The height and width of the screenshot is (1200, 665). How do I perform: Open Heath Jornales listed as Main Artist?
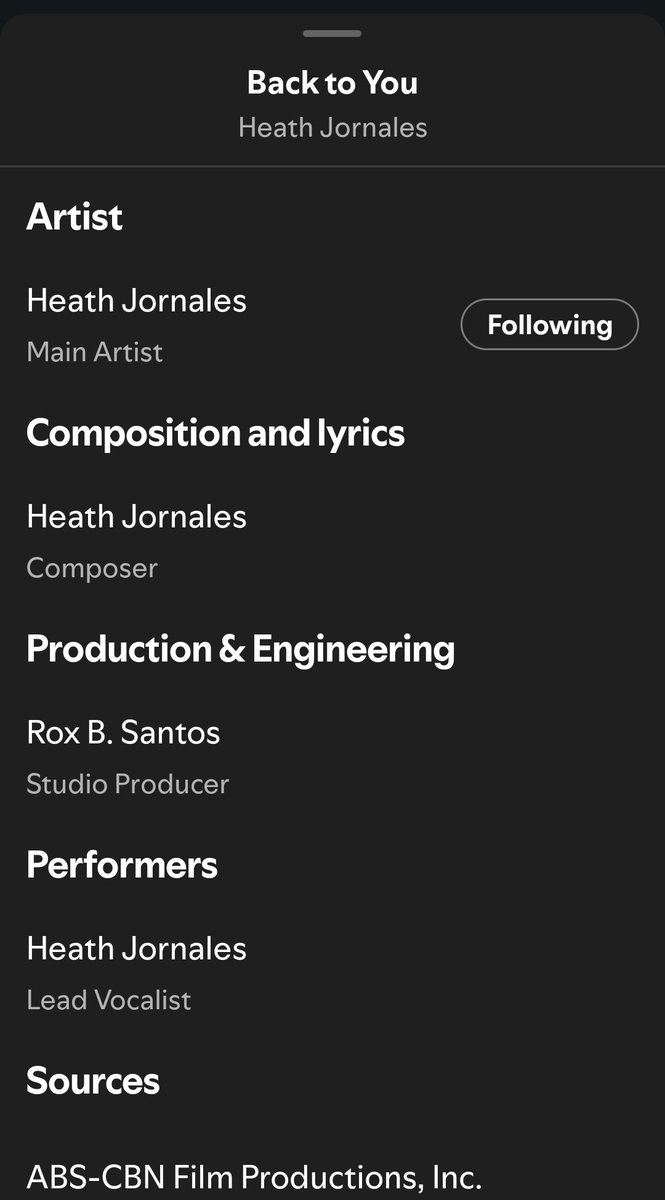pos(136,300)
